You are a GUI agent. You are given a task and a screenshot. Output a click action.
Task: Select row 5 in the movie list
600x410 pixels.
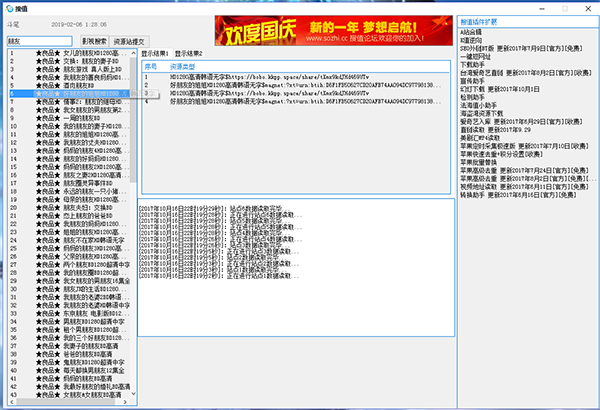tap(70, 85)
